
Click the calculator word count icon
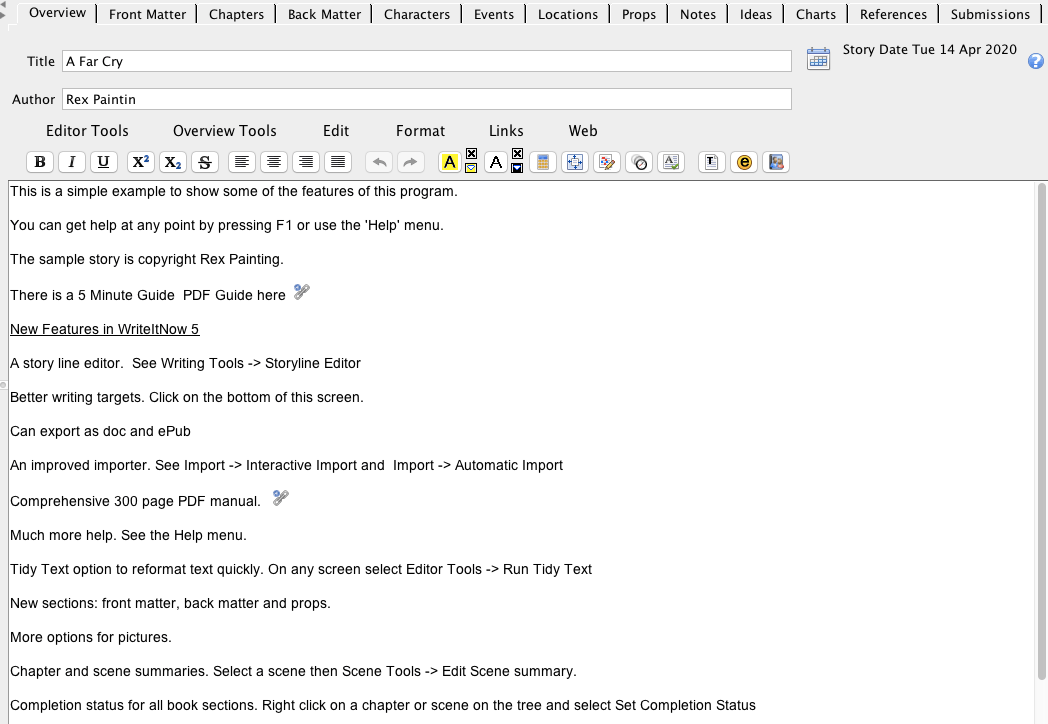[x=543, y=162]
